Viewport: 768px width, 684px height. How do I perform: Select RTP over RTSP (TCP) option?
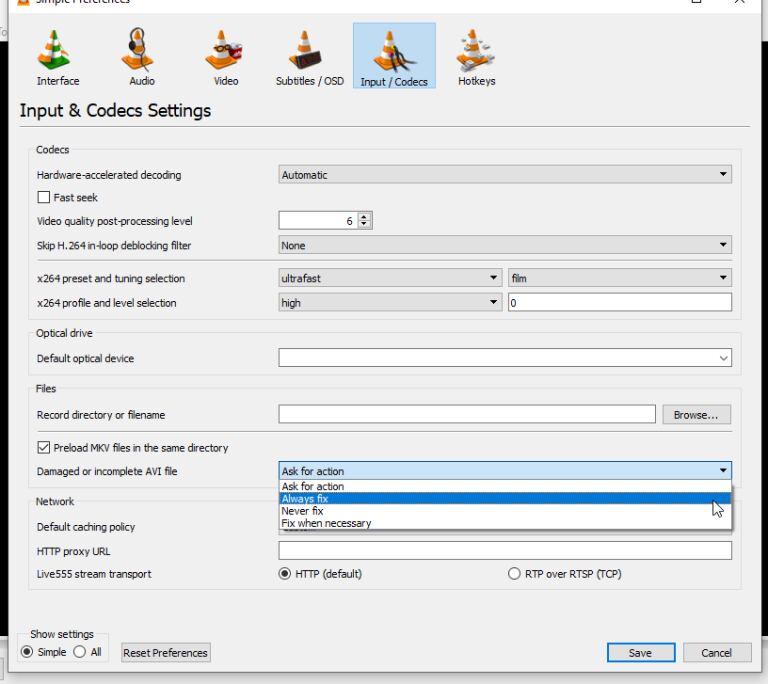tap(515, 574)
